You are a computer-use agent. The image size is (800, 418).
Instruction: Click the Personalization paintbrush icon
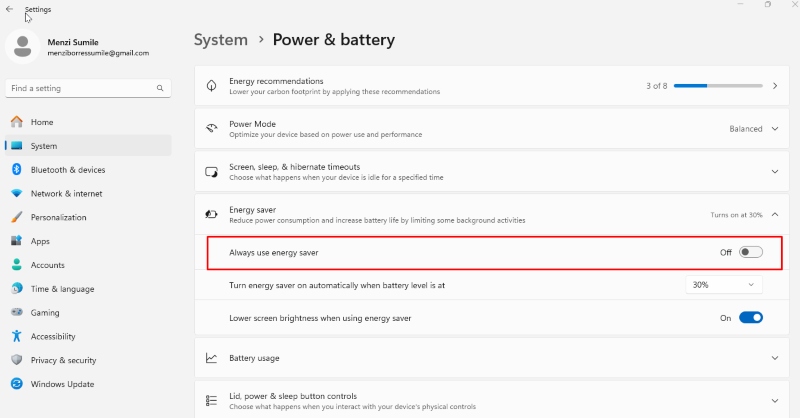pos(17,217)
